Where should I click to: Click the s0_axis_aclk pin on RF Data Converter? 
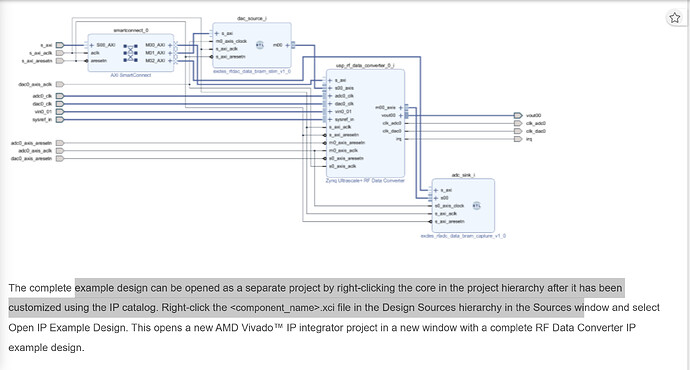coord(342,166)
